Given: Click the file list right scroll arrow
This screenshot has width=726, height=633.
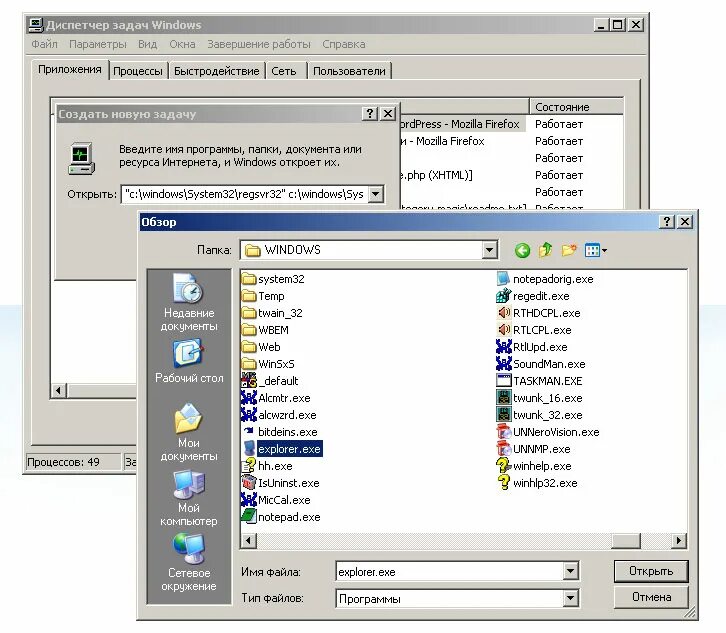Looking at the screenshot, I should coord(678,540).
